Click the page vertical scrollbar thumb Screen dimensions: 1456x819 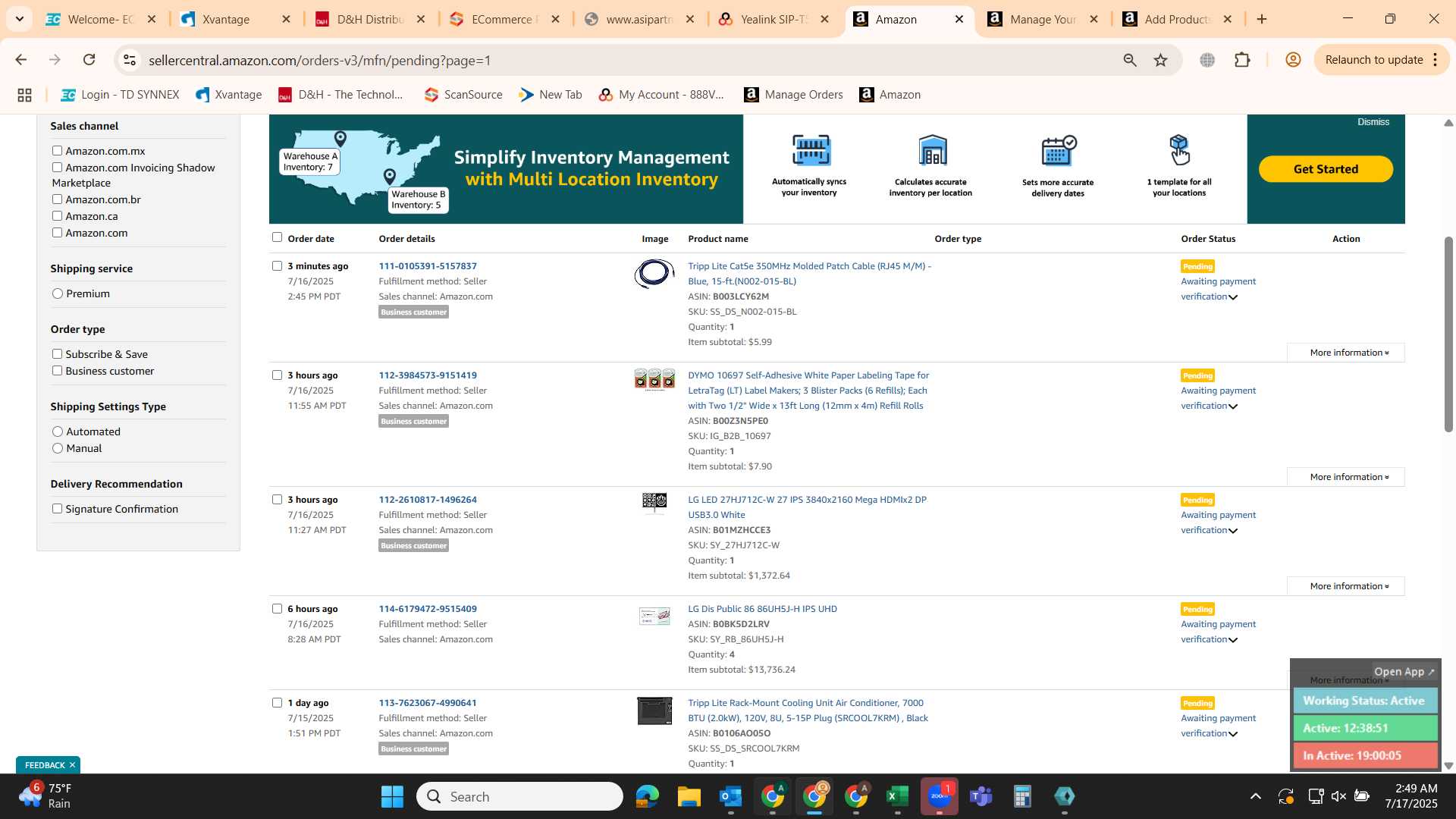(x=1448, y=334)
